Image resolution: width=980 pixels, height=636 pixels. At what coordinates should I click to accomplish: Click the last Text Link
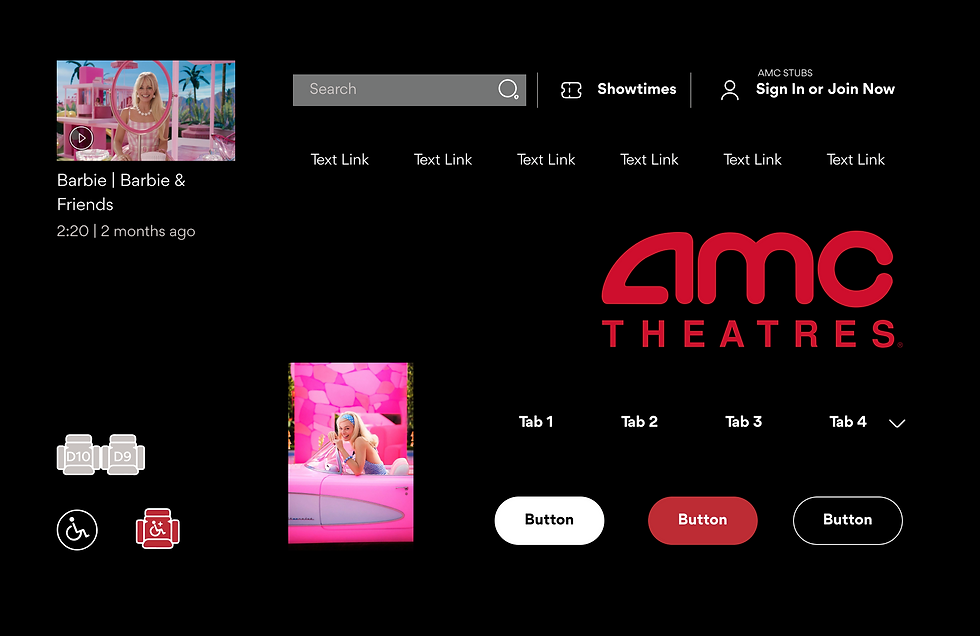click(855, 160)
